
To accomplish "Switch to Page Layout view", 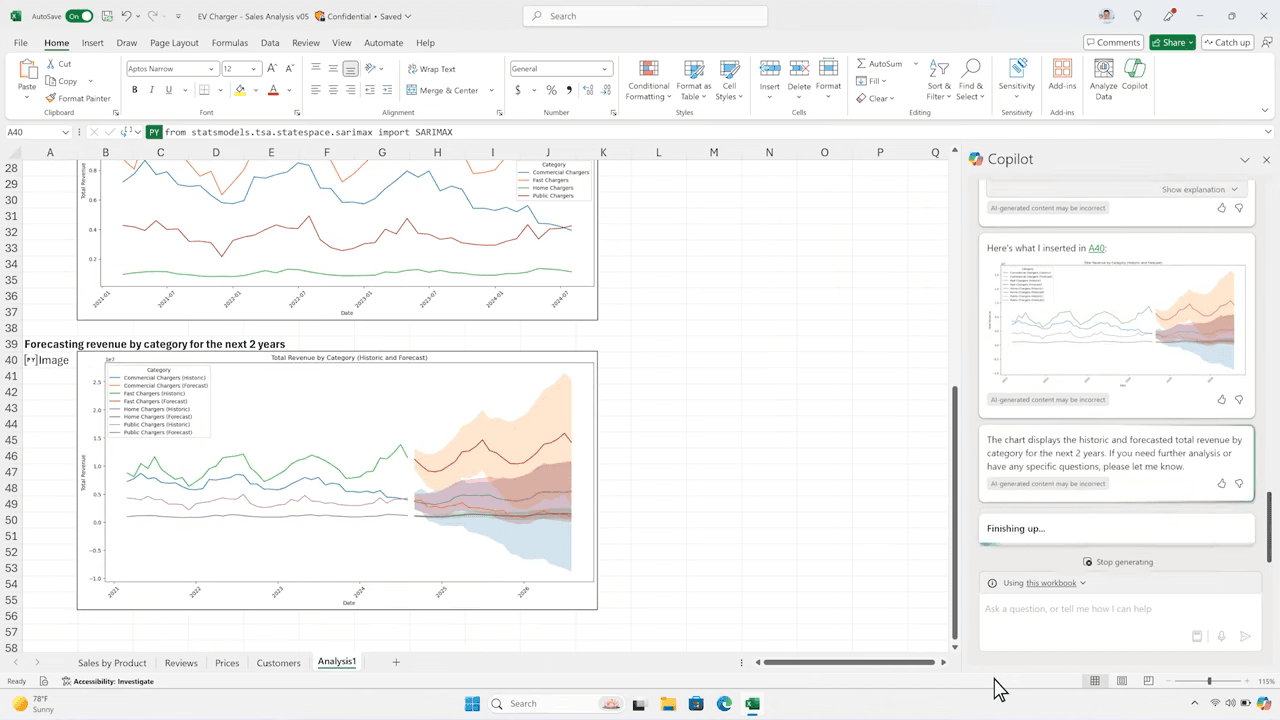I will click(x=1122, y=681).
